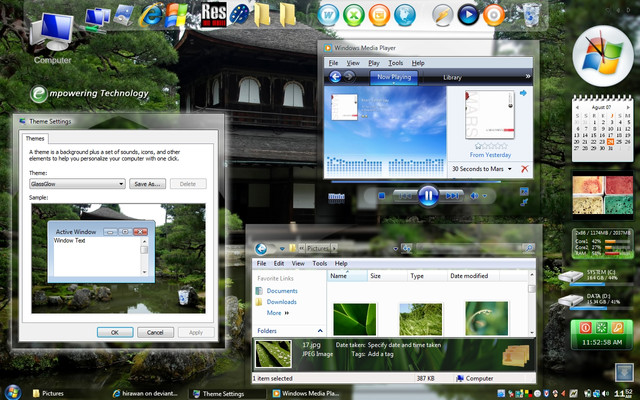Go back in the Pictures explorer window
The height and width of the screenshot is (400, 640).
point(261,248)
